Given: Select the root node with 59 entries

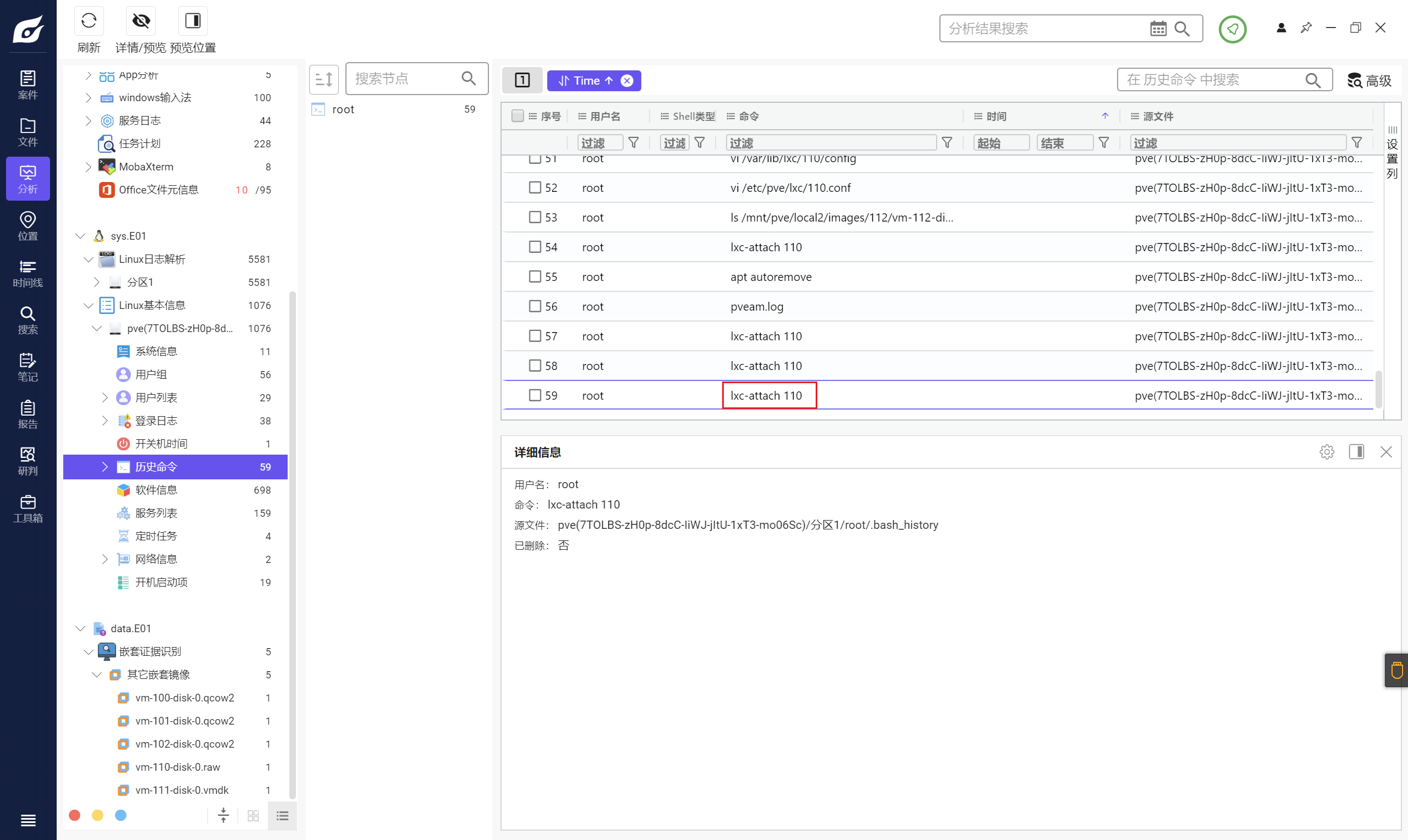Looking at the screenshot, I should (394, 109).
